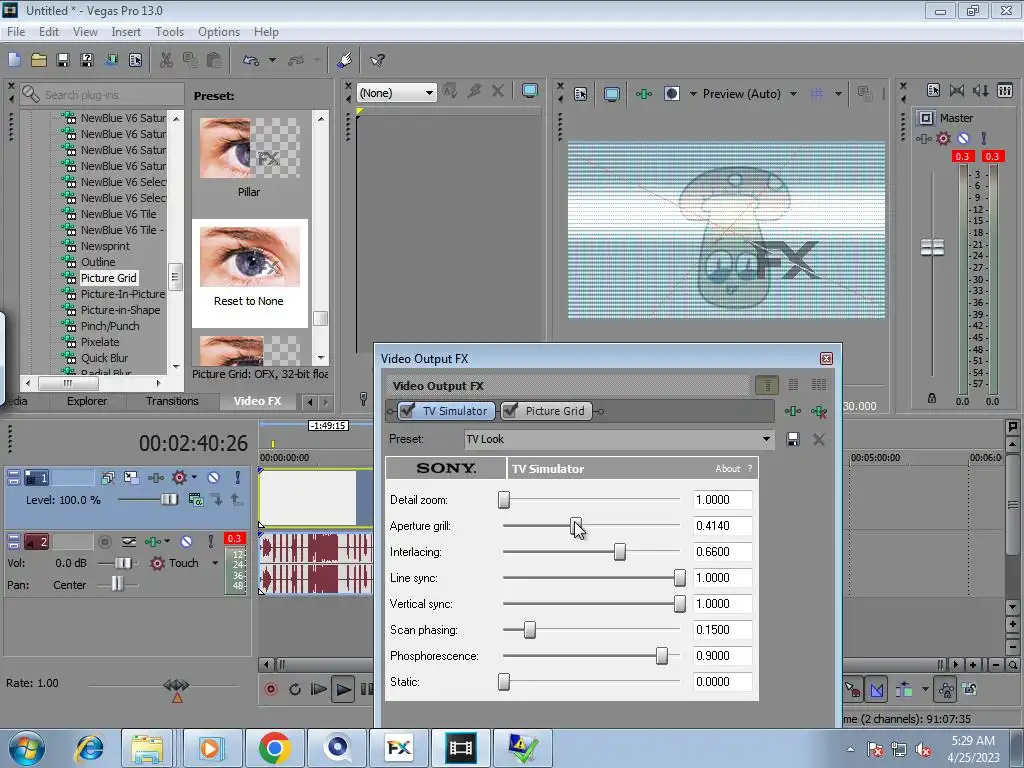Image resolution: width=1024 pixels, height=768 pixels.
Task: Open overlays dropdown arrow in preview
Action: [x=838, y=94]
